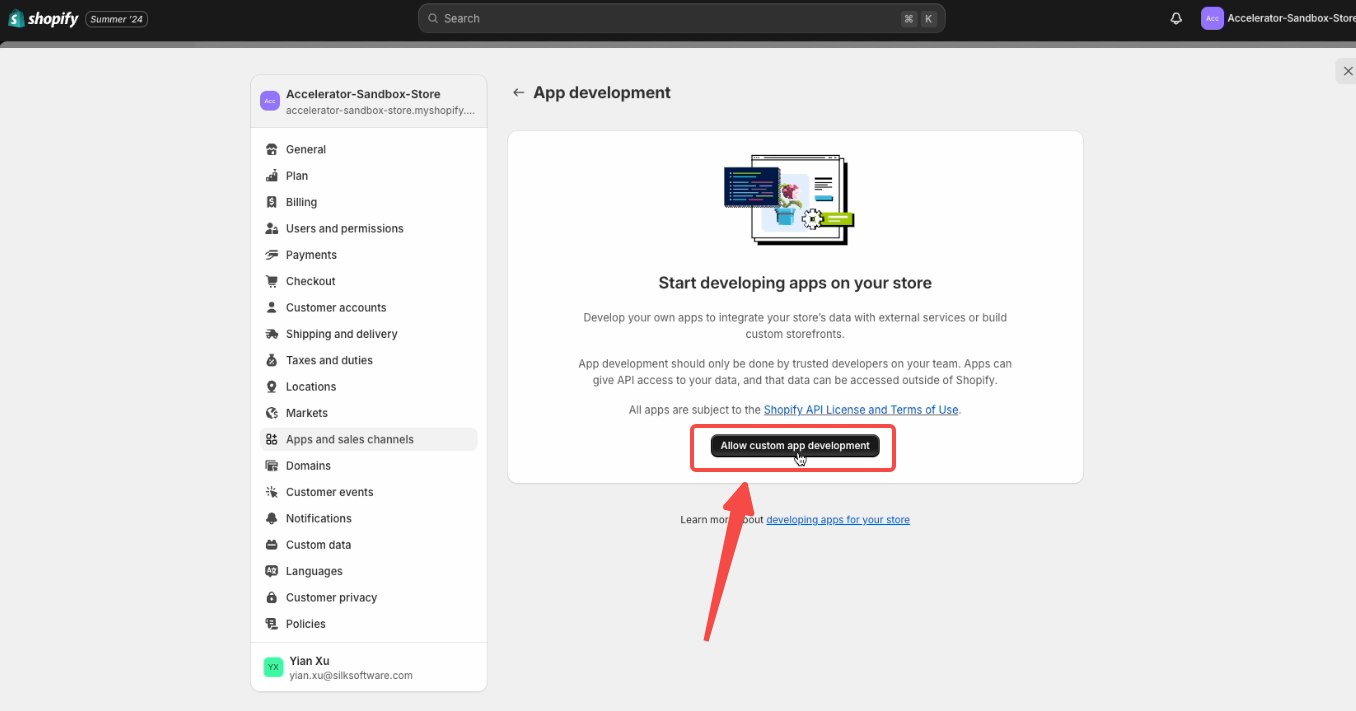Viewport: 1356px width, 711px height.
Task: Open Markets settings
Action: [369, 413]
